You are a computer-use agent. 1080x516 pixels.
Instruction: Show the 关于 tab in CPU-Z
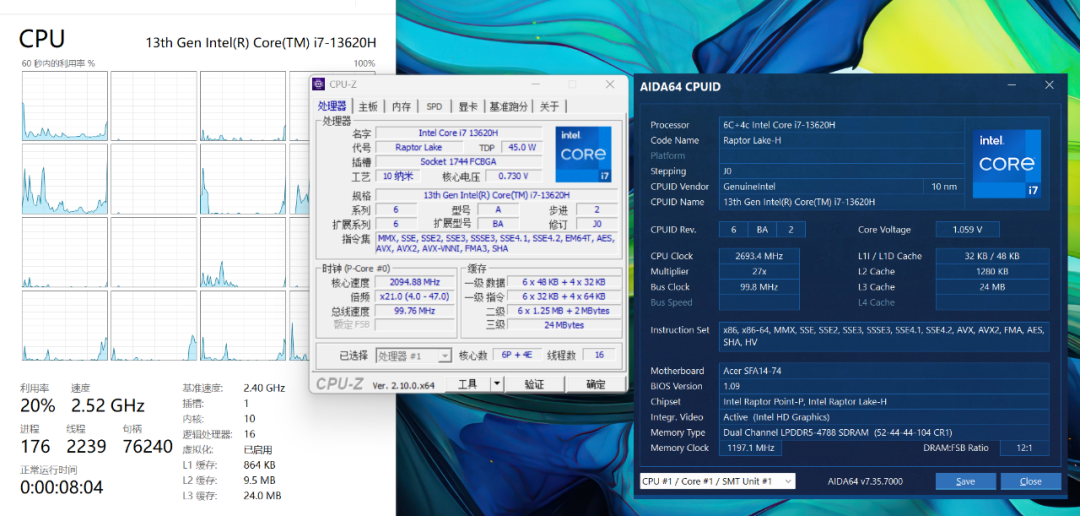(549, 106)
